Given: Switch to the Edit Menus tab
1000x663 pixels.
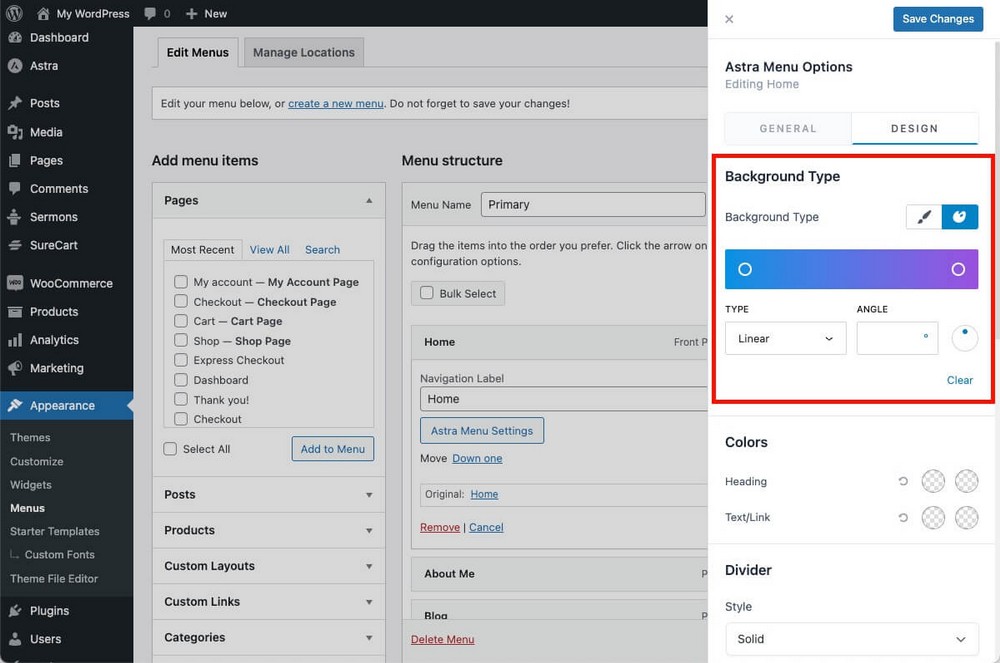Looking at the screenshot, I should pos(198,52).
